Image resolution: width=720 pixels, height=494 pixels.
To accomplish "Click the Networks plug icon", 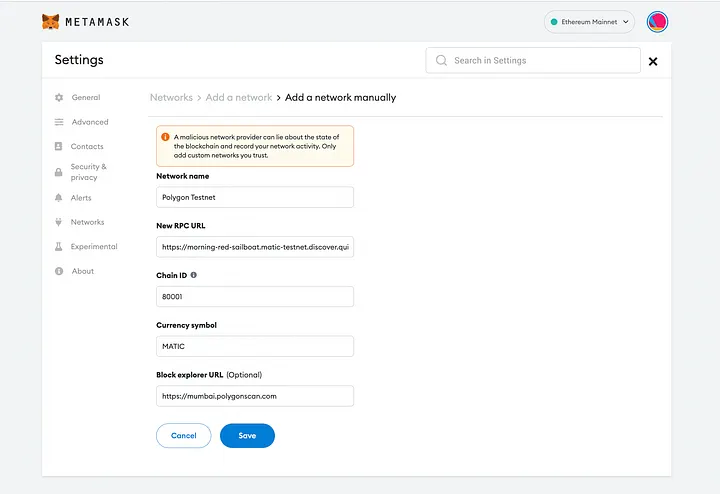I will (x=59, y=222).
